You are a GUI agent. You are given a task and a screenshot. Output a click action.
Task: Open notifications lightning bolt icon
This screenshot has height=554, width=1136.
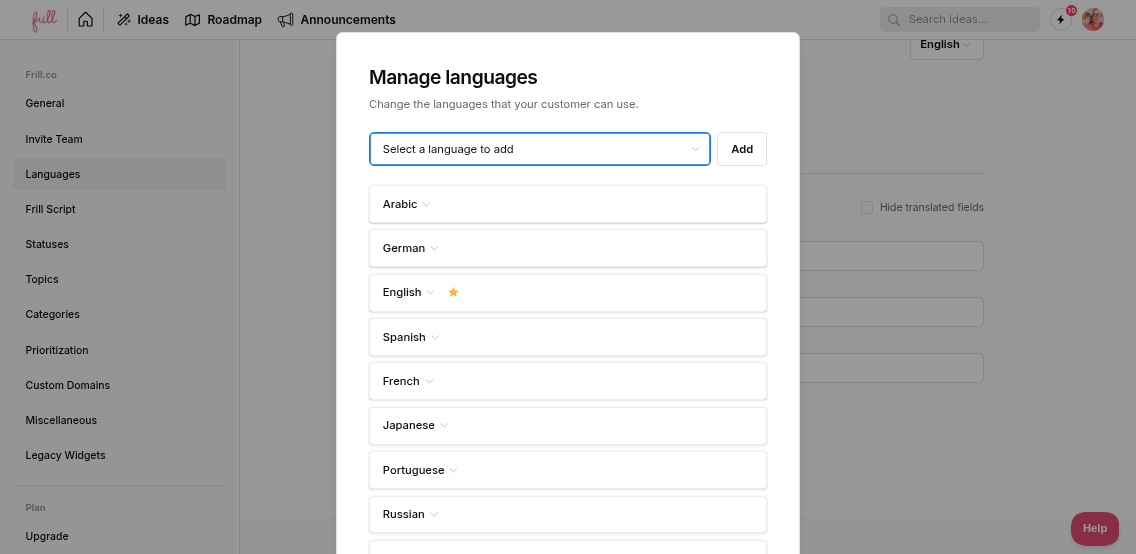point(1061,20)
